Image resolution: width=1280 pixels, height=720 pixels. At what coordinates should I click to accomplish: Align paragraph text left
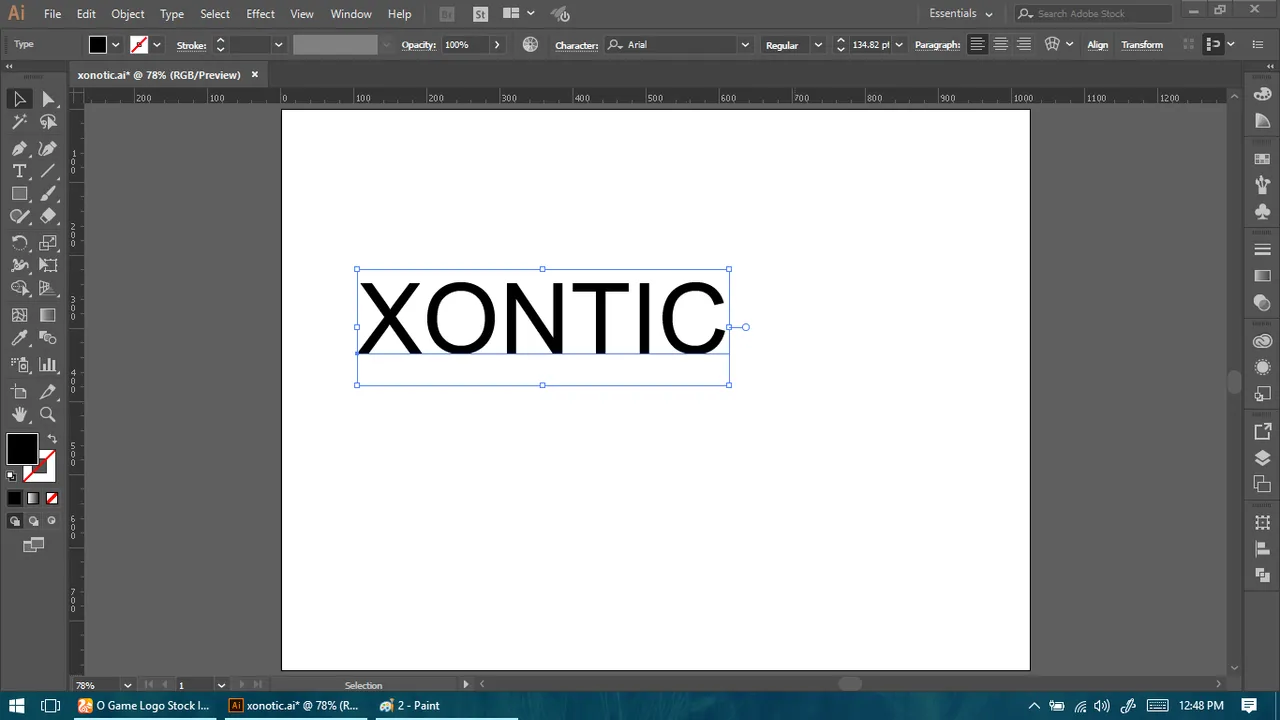coord(977,45)
